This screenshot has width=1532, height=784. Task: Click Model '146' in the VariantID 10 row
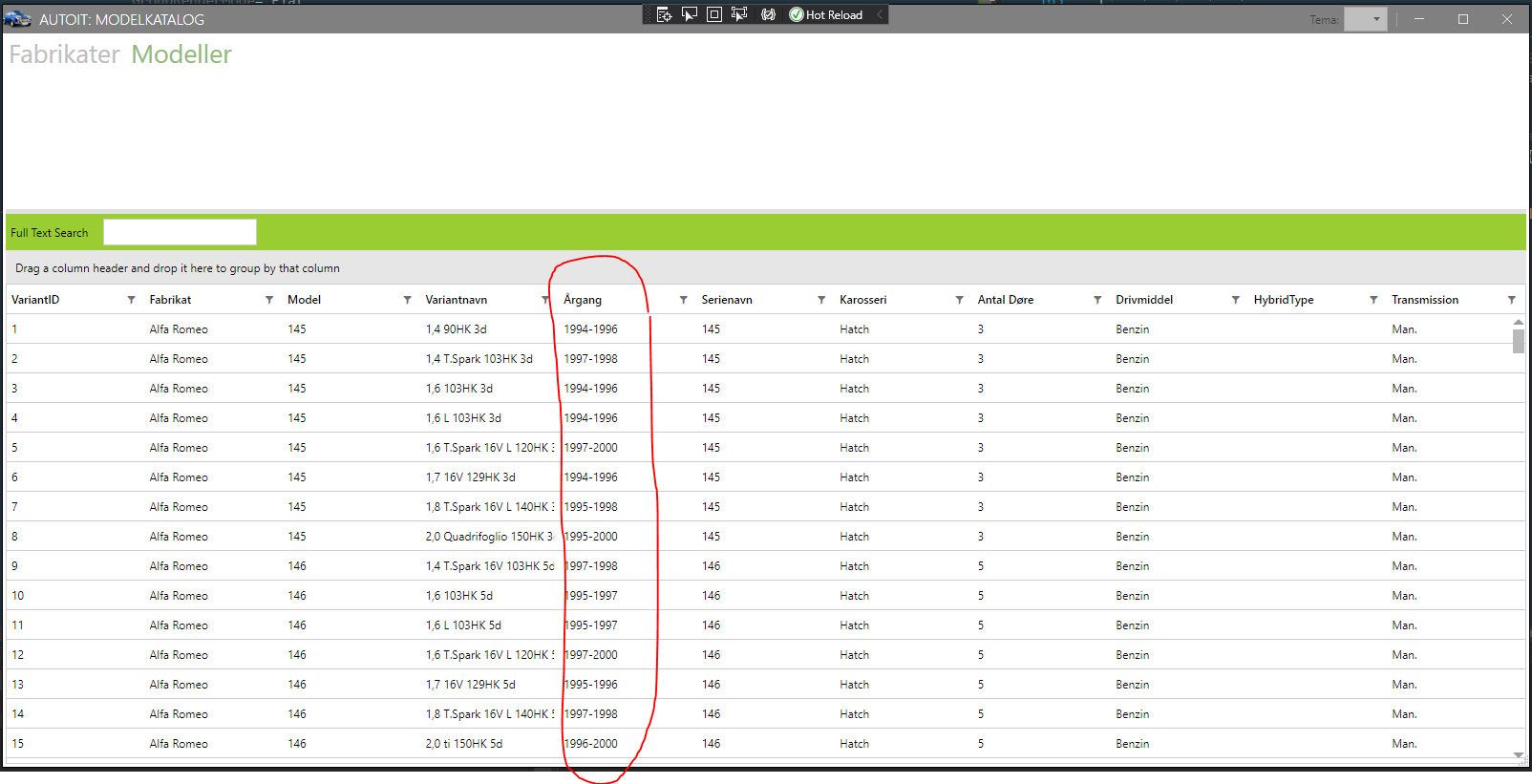297,596
